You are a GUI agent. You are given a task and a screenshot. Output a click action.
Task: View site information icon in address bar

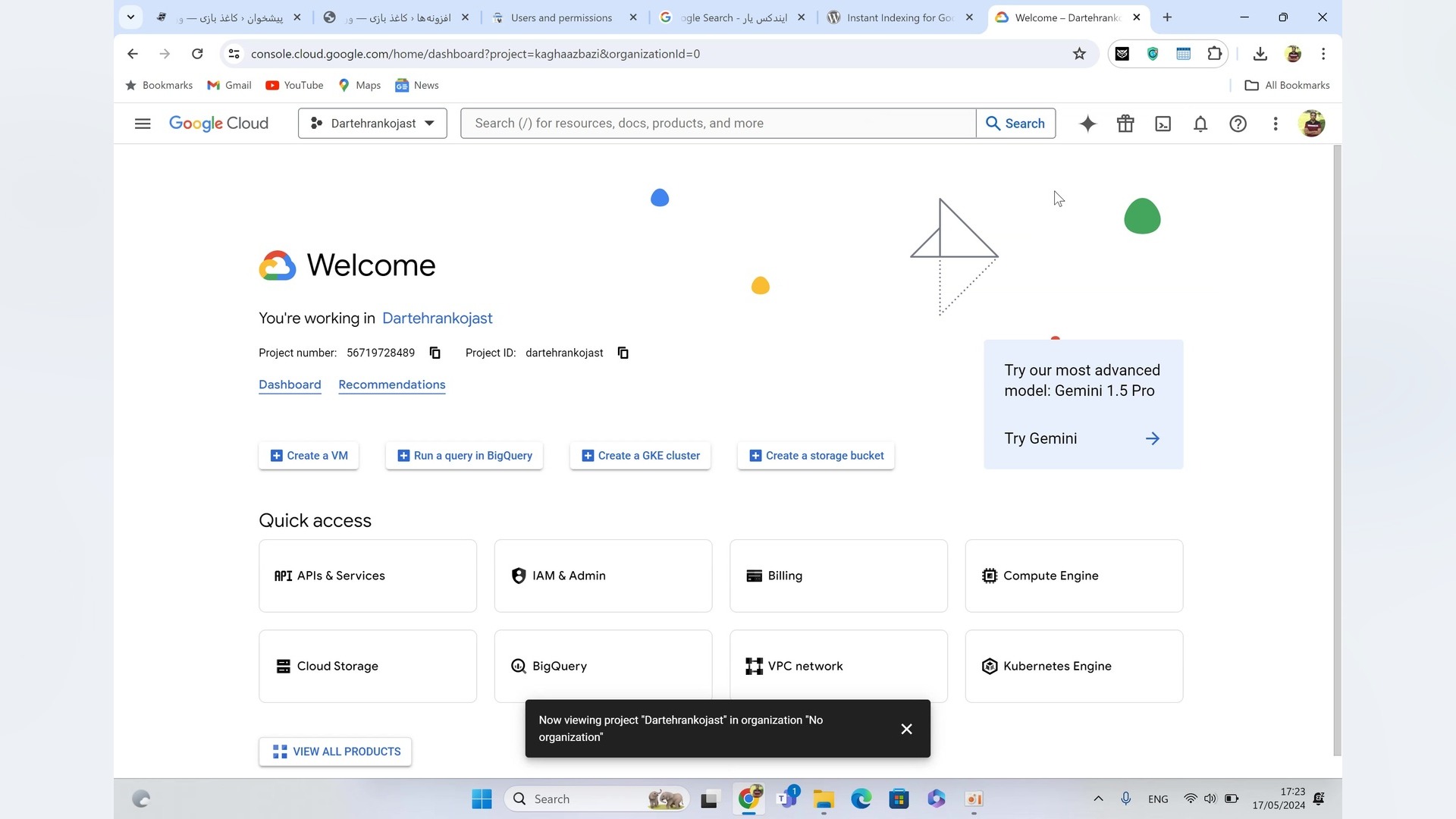[234, 54]
